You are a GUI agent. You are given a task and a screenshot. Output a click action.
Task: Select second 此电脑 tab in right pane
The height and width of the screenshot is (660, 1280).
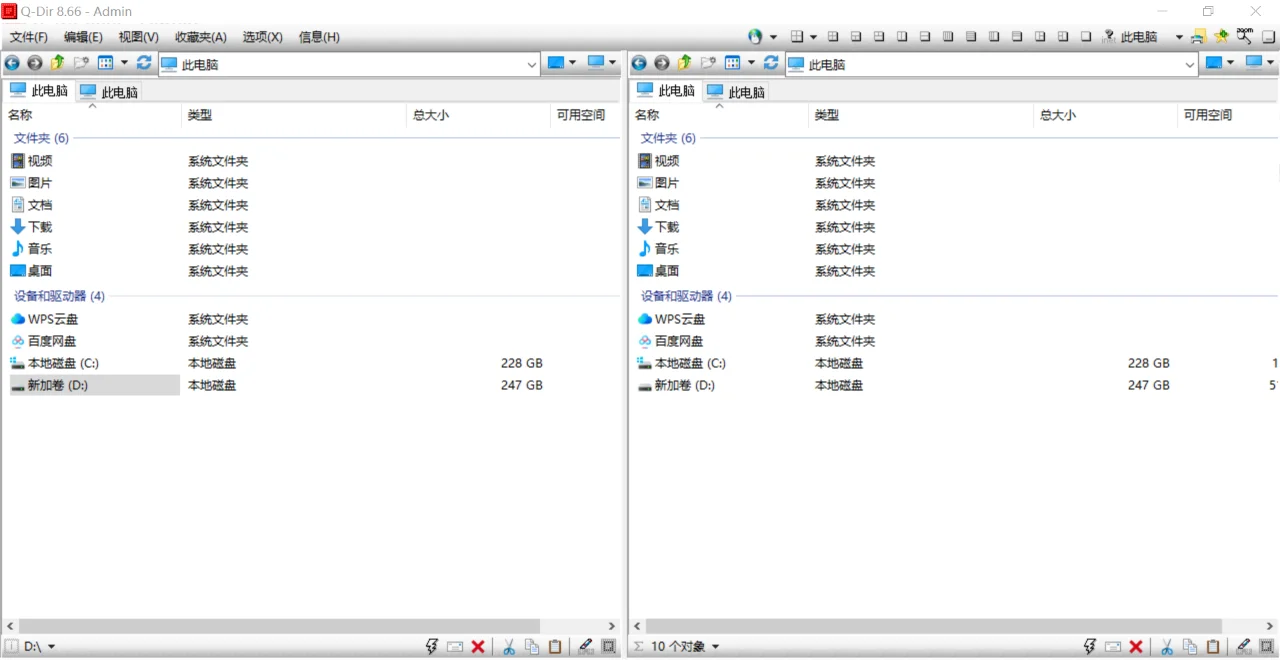click(736, 92)
